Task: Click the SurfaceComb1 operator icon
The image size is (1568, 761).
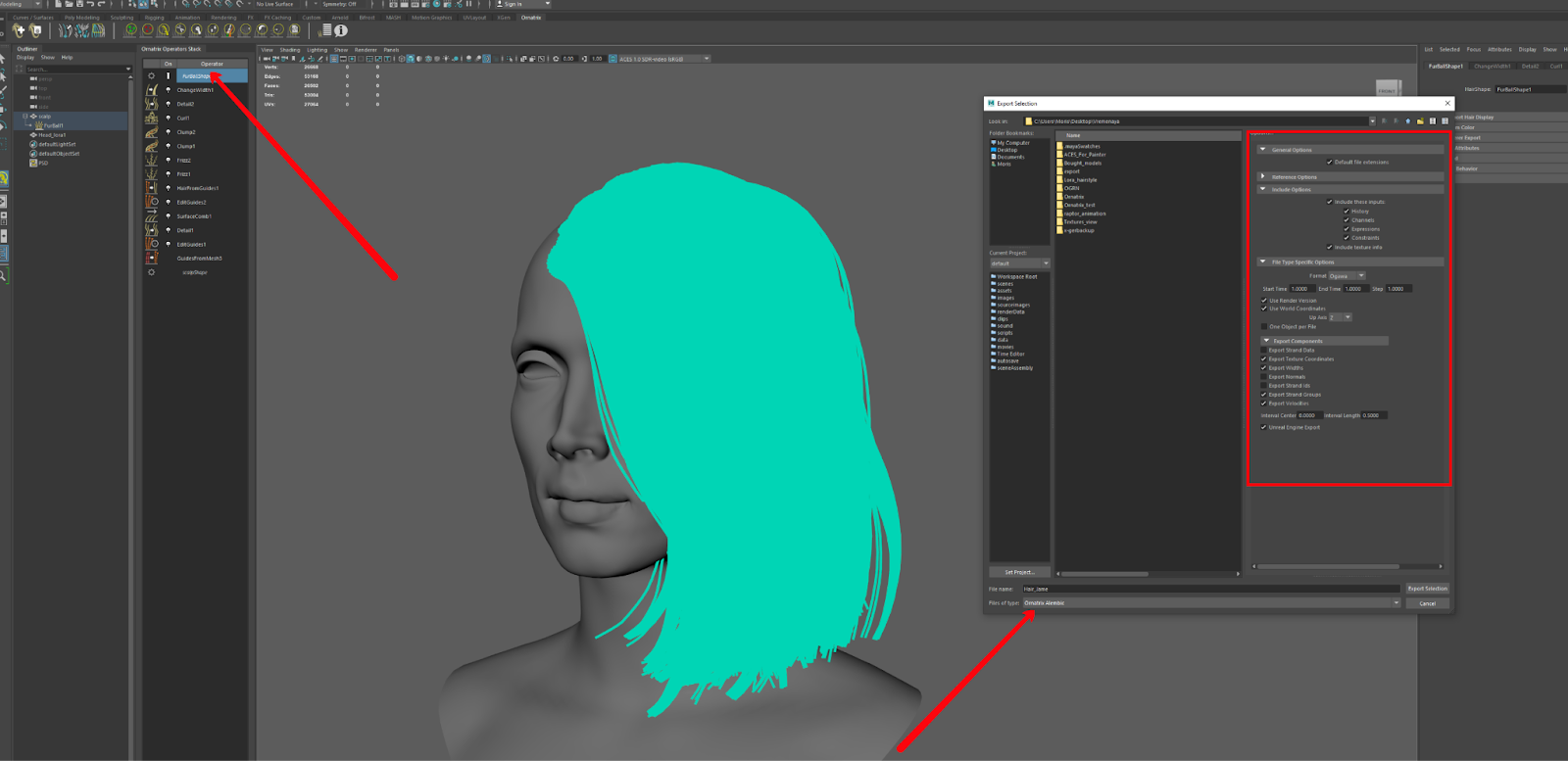Action: [152, 216]
